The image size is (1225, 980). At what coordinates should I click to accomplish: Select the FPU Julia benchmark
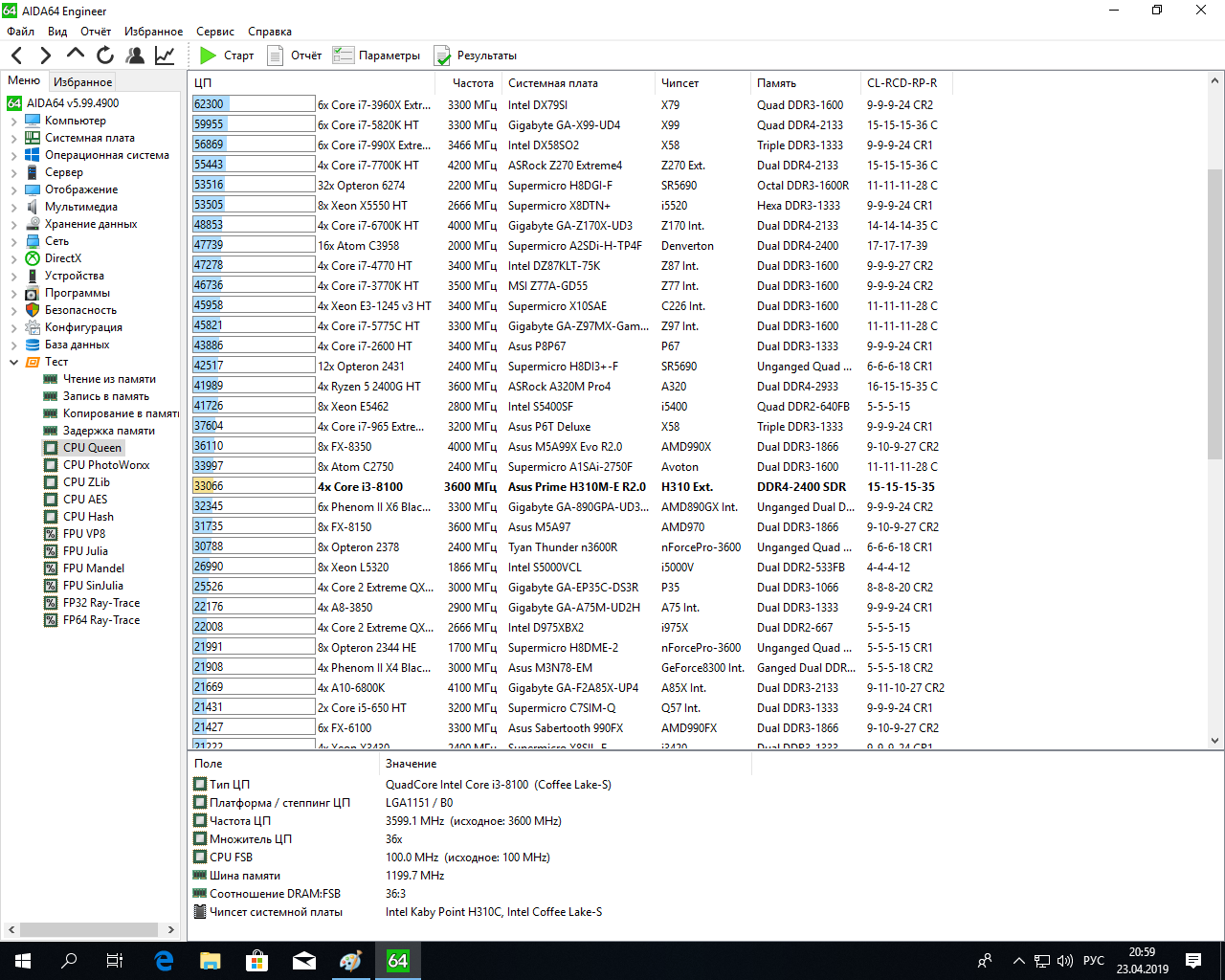coord(85,551)
